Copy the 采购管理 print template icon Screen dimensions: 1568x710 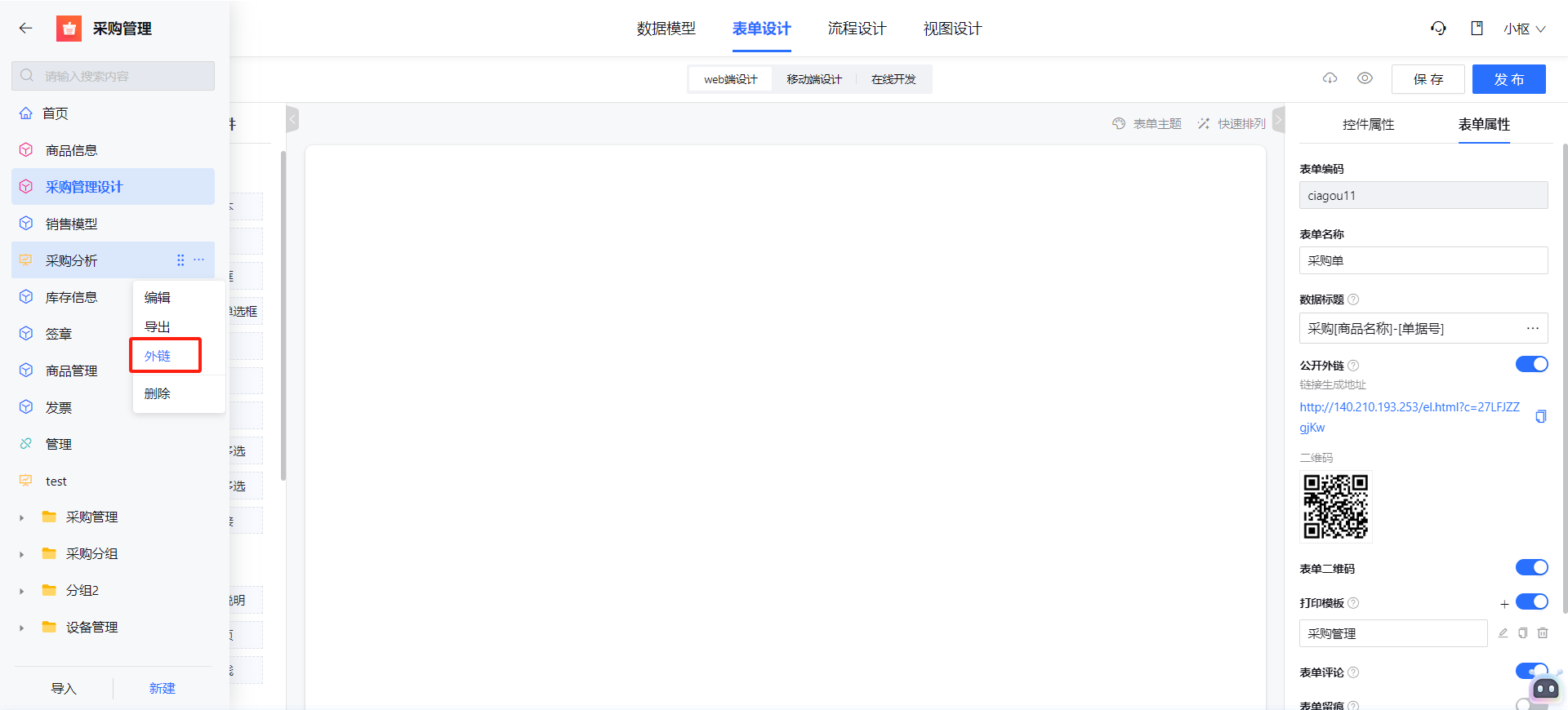coord(1522,633)
